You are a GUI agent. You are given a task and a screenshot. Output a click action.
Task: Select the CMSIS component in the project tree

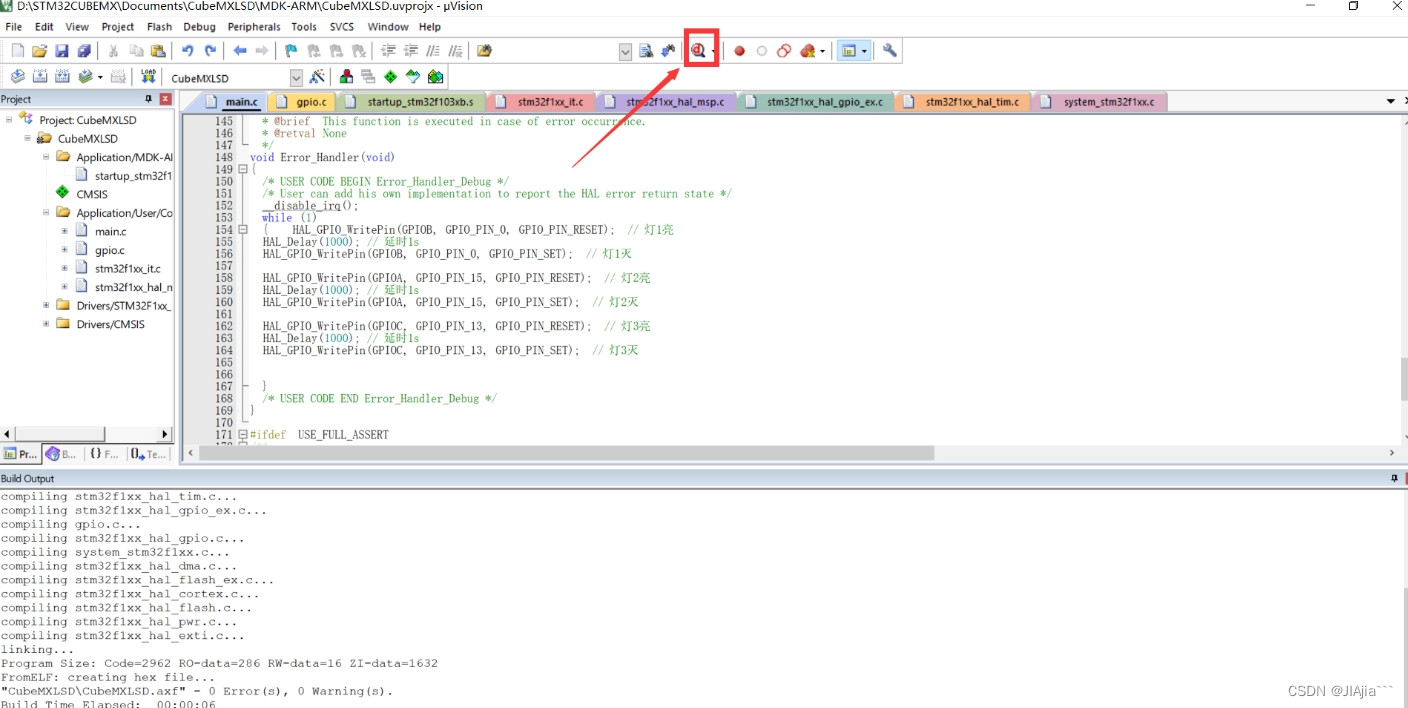(x=91, y=194)
